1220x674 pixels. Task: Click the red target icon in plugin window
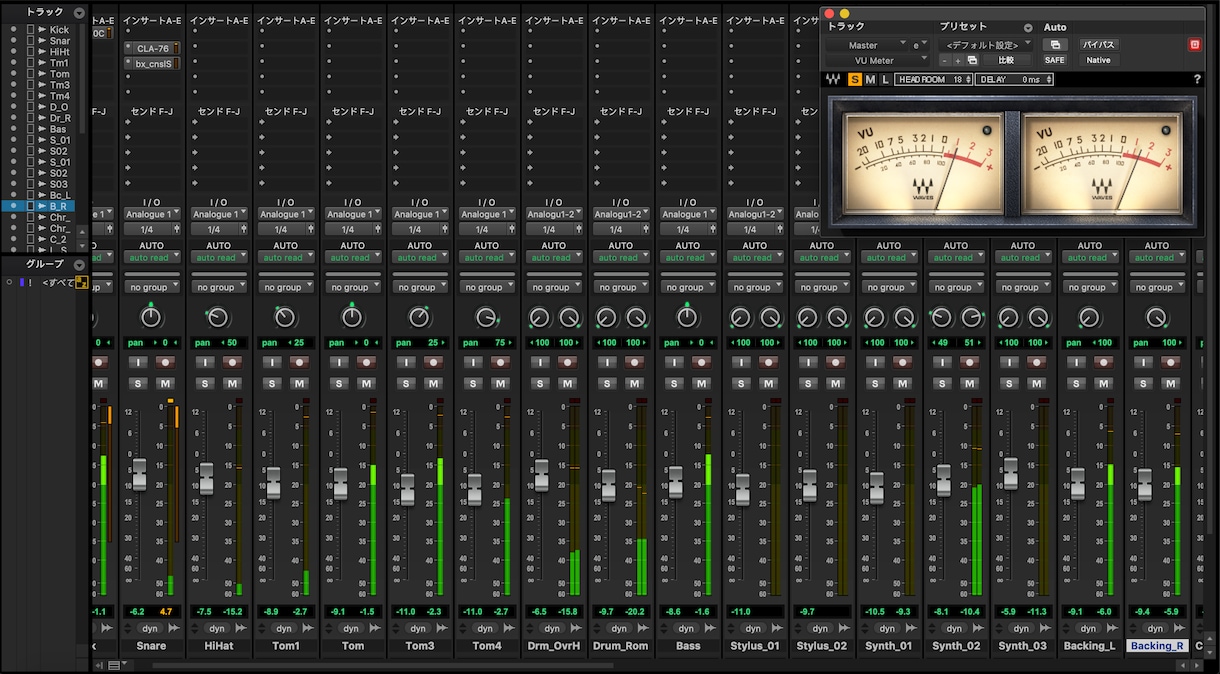point(1194,45)
